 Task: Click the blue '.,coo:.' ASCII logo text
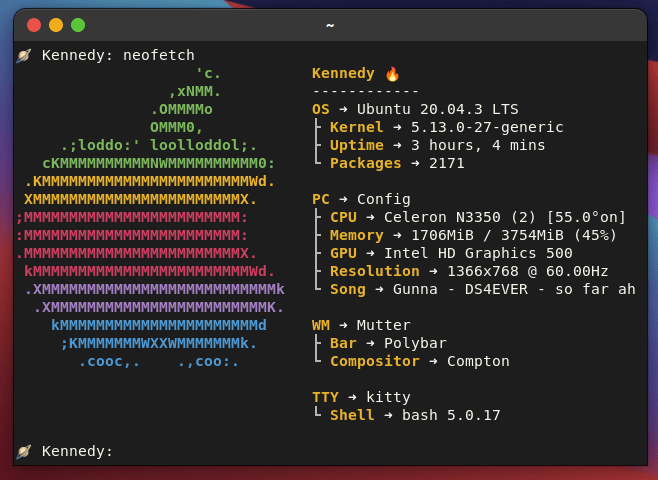[209, 362]
